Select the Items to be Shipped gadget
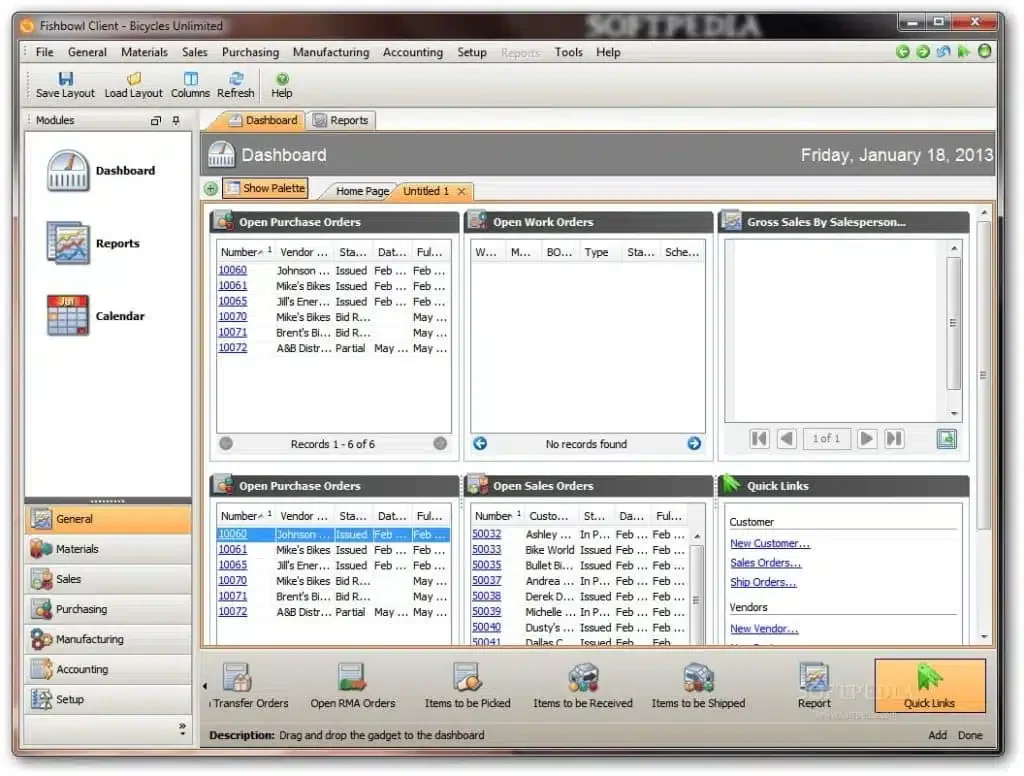The image size is (1024, 776). coord(698,686)
